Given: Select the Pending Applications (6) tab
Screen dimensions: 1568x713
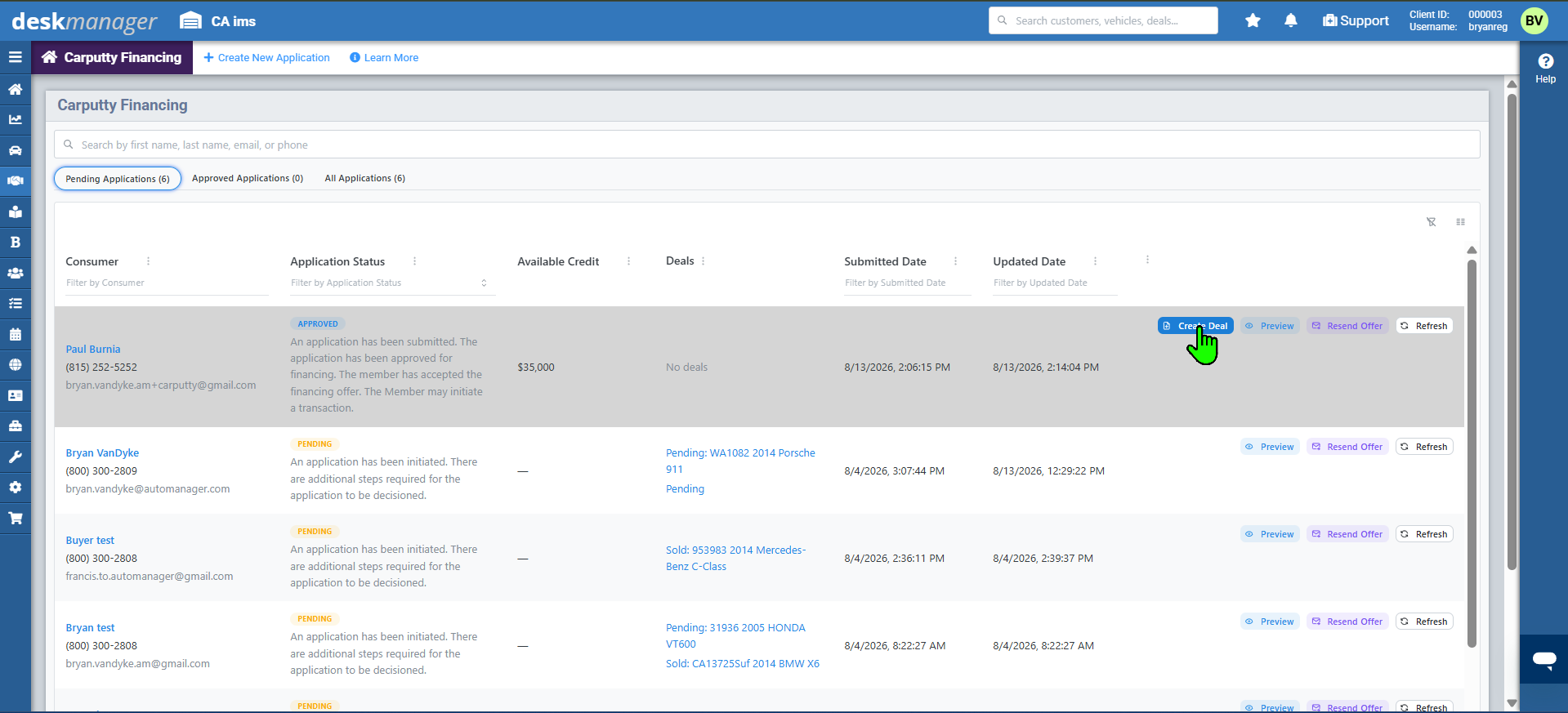Looking at the screenshot, I should coord(118,178).
